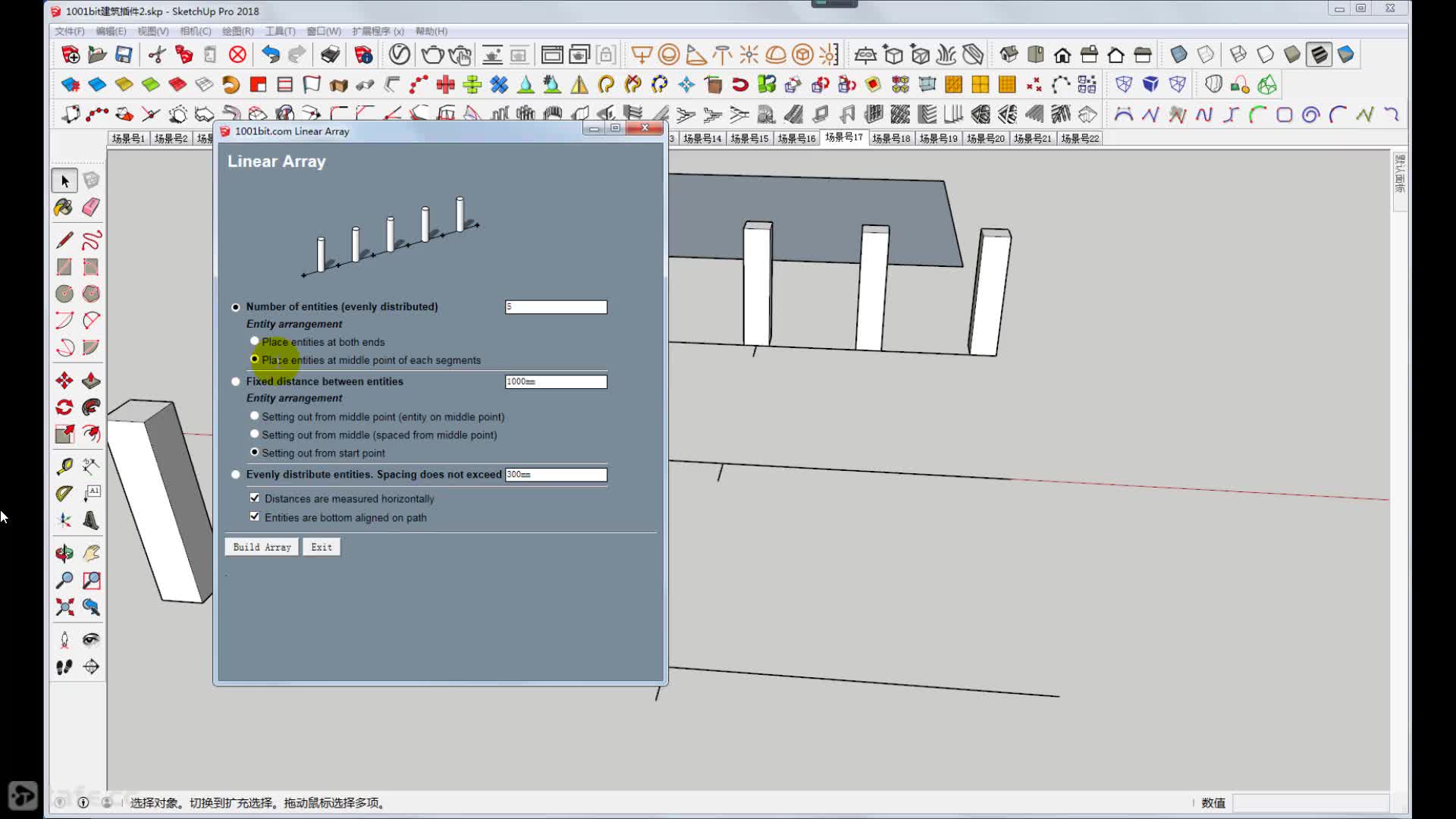Choose Fixed distance between entities

pyautogui.click(x=236, y=381)
